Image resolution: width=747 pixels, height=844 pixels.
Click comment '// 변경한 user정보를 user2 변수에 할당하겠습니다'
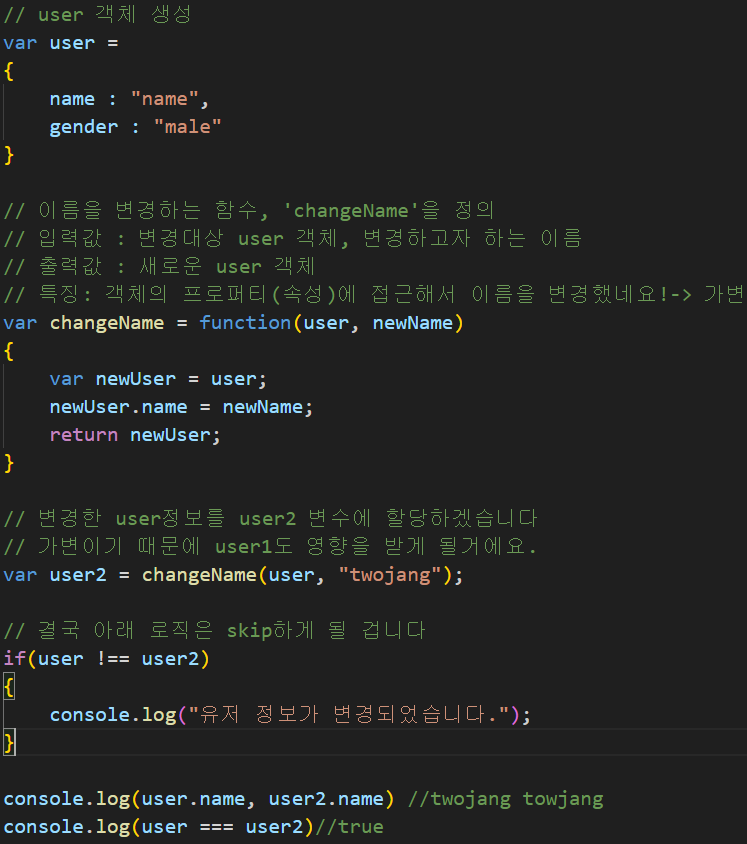(270, 518)
